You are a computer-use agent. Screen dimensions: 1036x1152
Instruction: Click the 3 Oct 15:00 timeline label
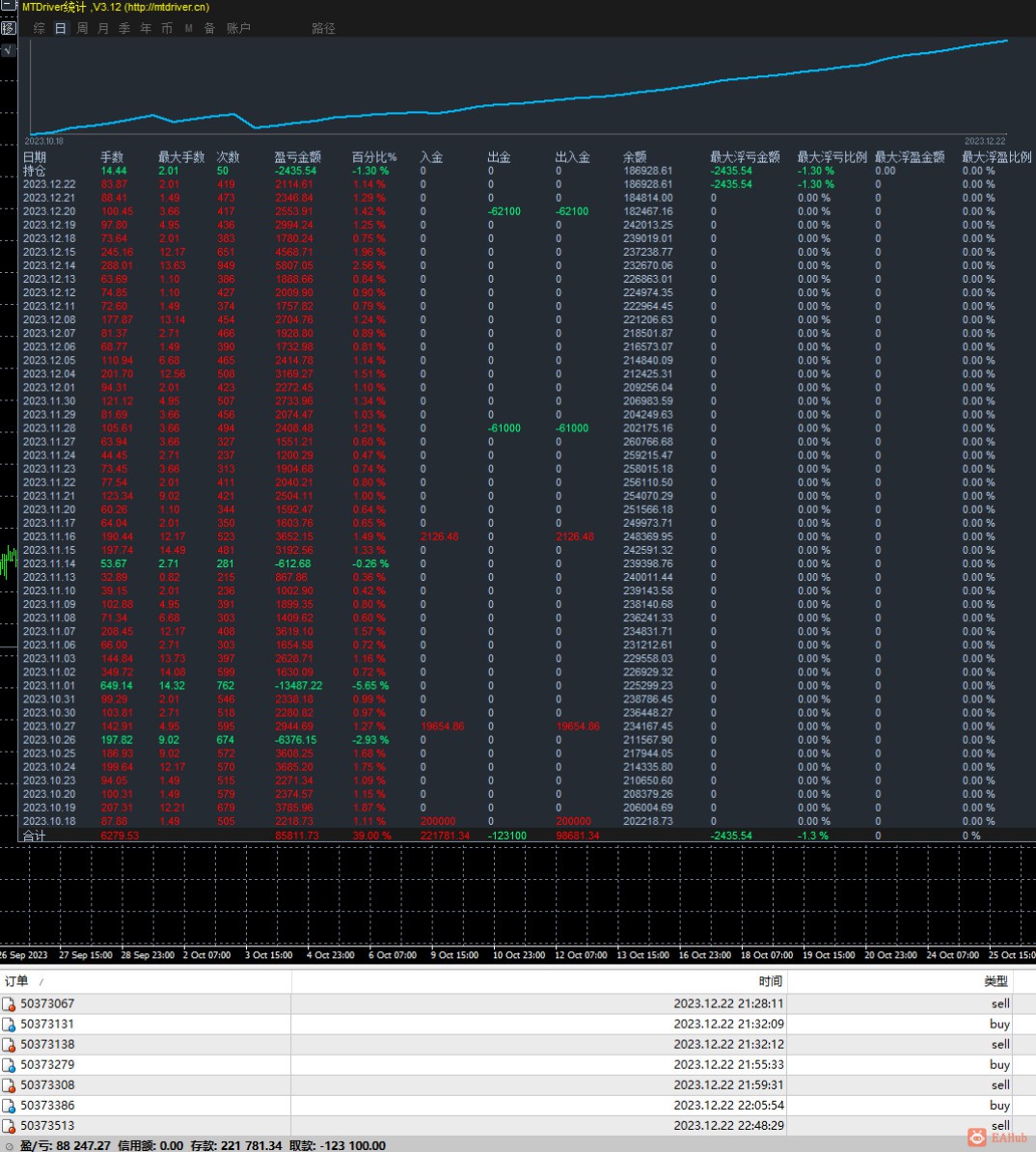[x=268, y=955]
